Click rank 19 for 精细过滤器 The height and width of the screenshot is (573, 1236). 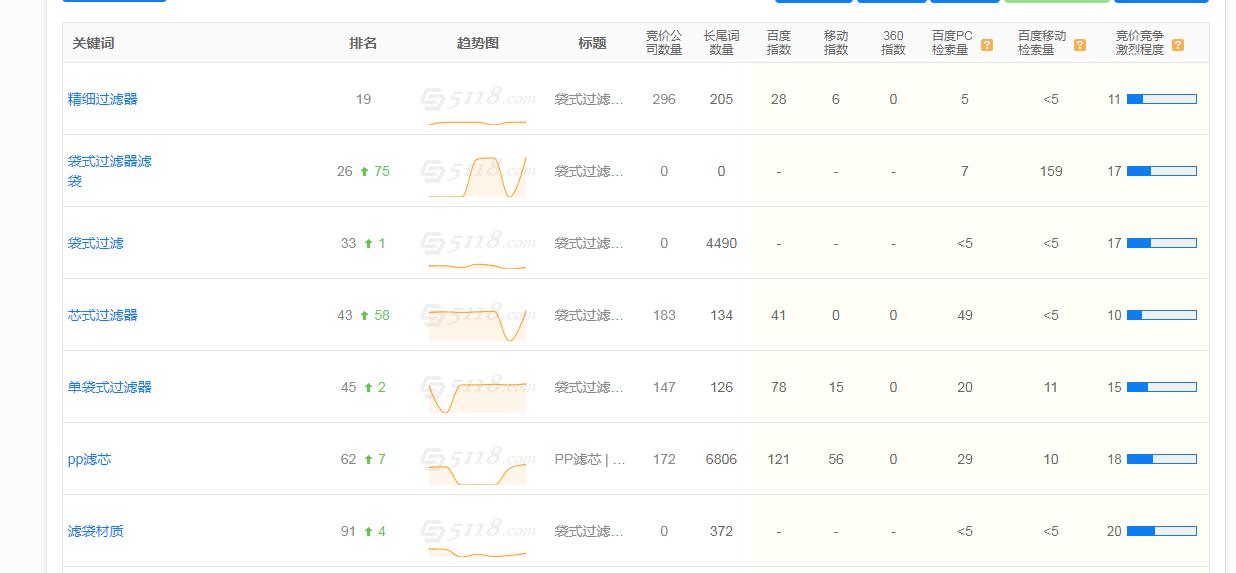click(363, 99)
